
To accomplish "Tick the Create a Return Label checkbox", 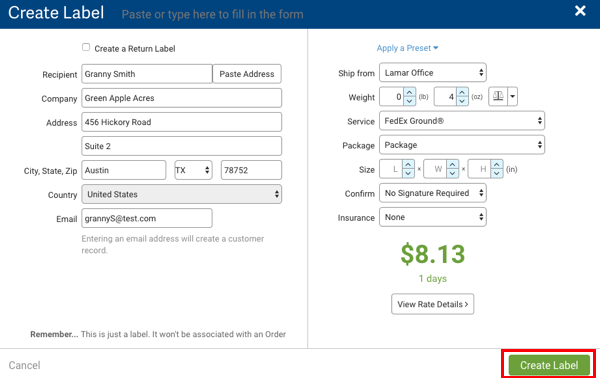I will tap(86, 47).
